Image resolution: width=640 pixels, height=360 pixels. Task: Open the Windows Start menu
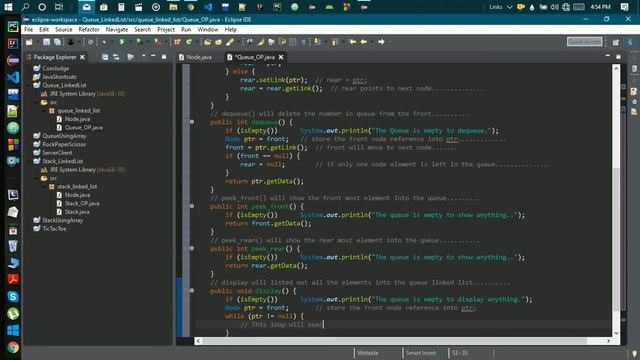pos(8,7)
